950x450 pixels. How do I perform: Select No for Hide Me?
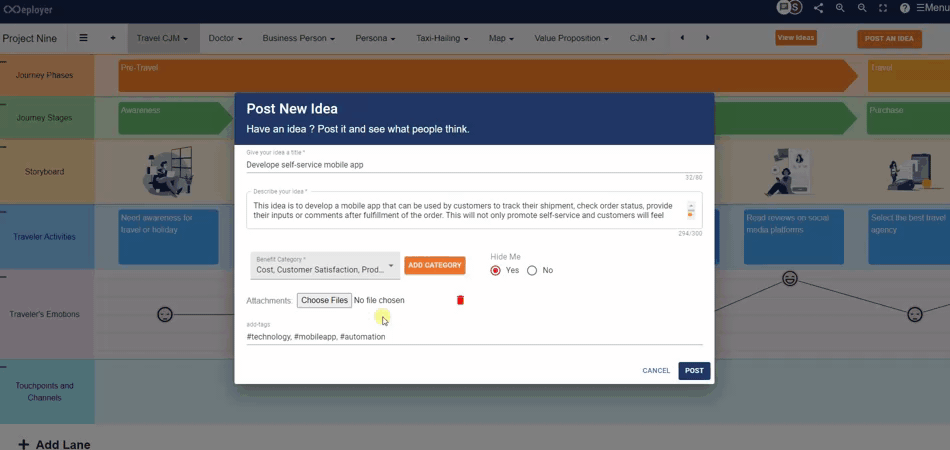pyautogui.click(x=532, y=270)
